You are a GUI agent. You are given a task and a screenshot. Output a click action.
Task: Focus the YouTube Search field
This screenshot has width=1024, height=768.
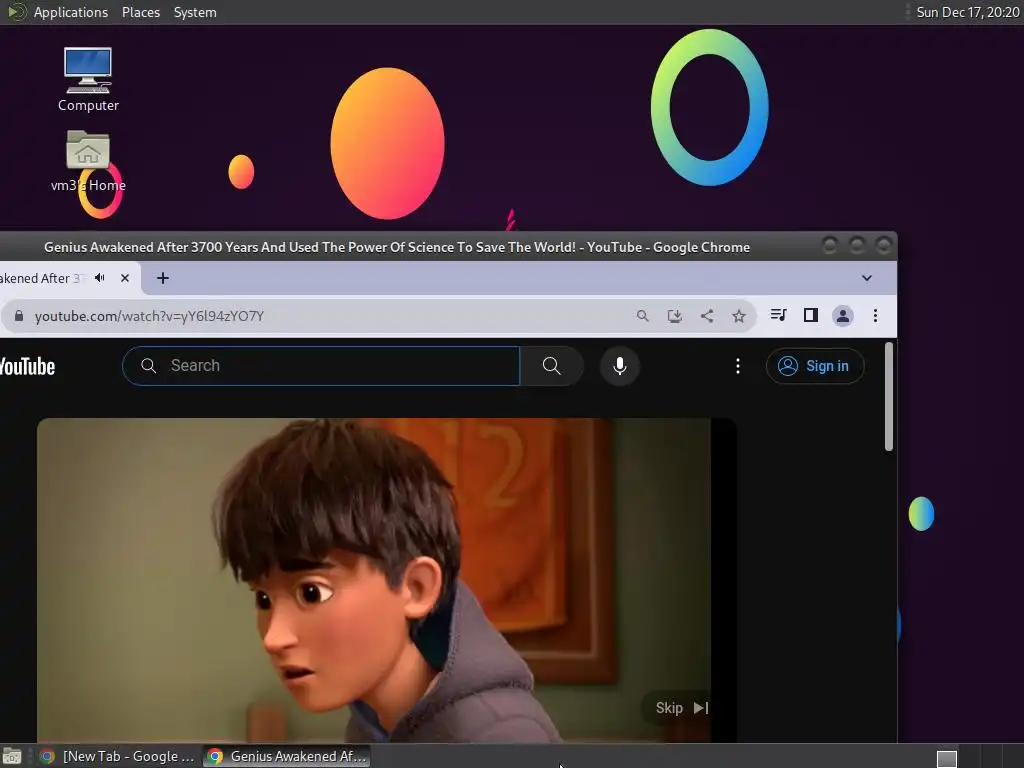point(321,366)
